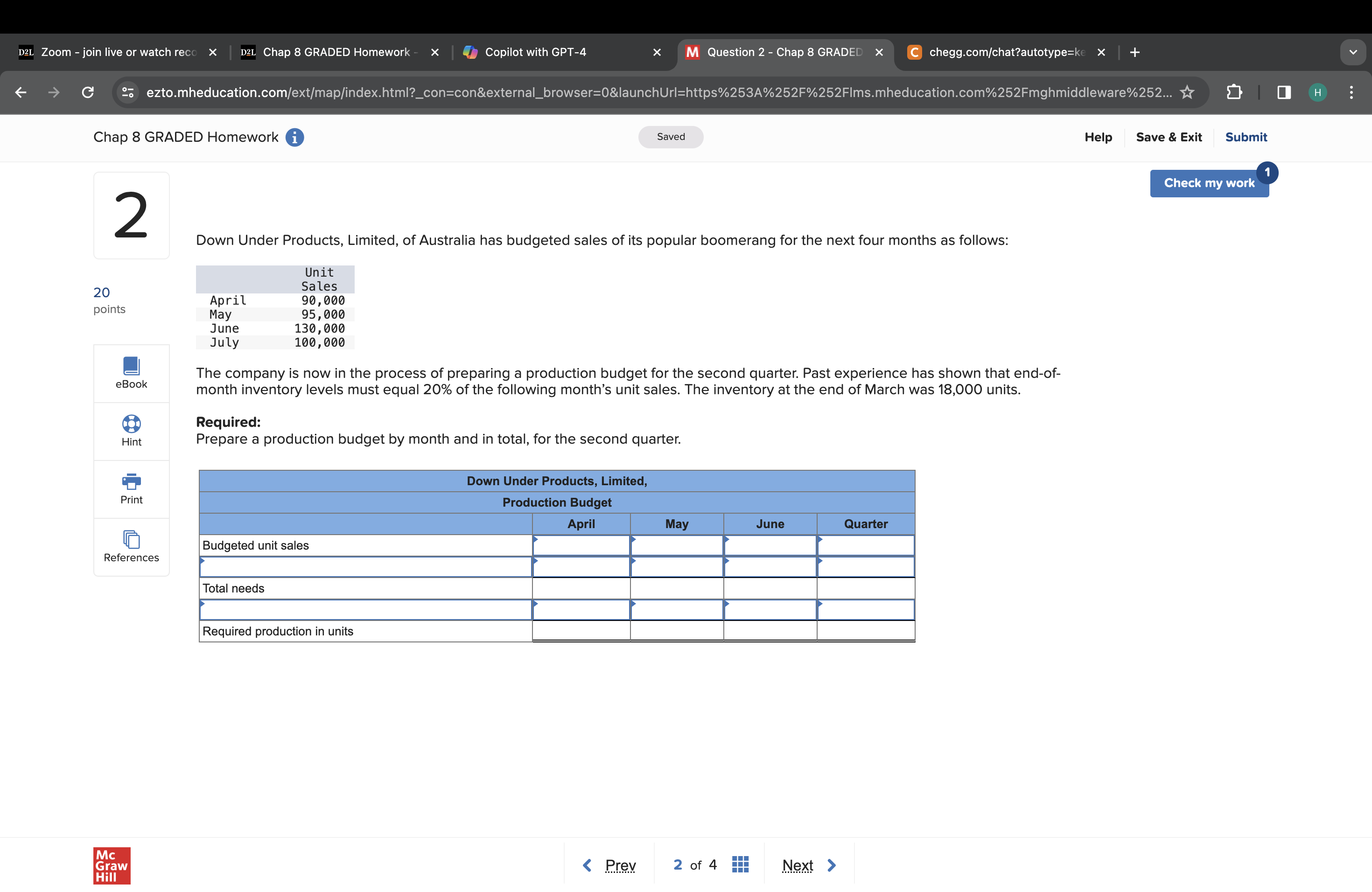Open dropdown in row below Budgeted unit sales
Viewport: 1372px width, 892px height.
[x=365, y=567]
